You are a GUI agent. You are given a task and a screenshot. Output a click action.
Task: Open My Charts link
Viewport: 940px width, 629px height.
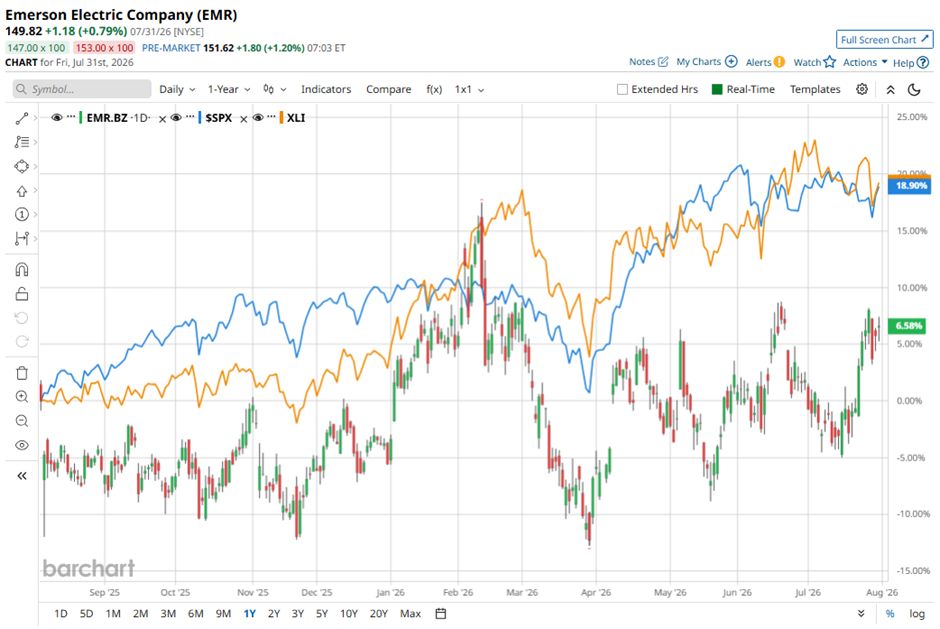point(706,62)
